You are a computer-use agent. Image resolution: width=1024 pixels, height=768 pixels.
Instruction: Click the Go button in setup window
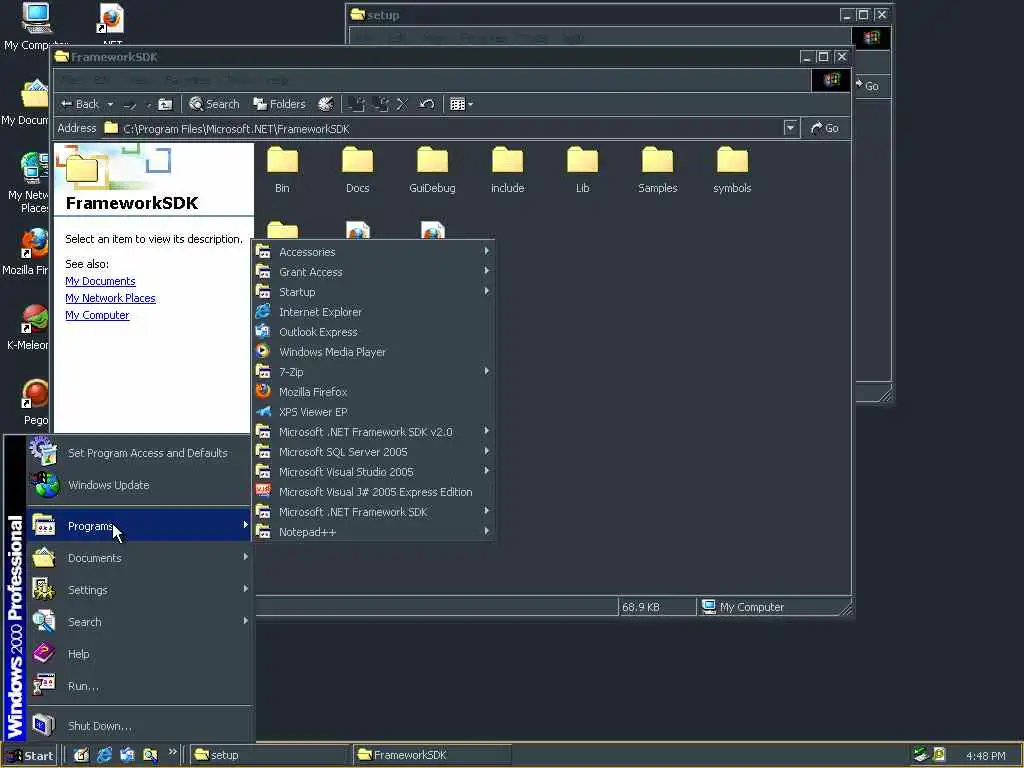pos(869,86)
